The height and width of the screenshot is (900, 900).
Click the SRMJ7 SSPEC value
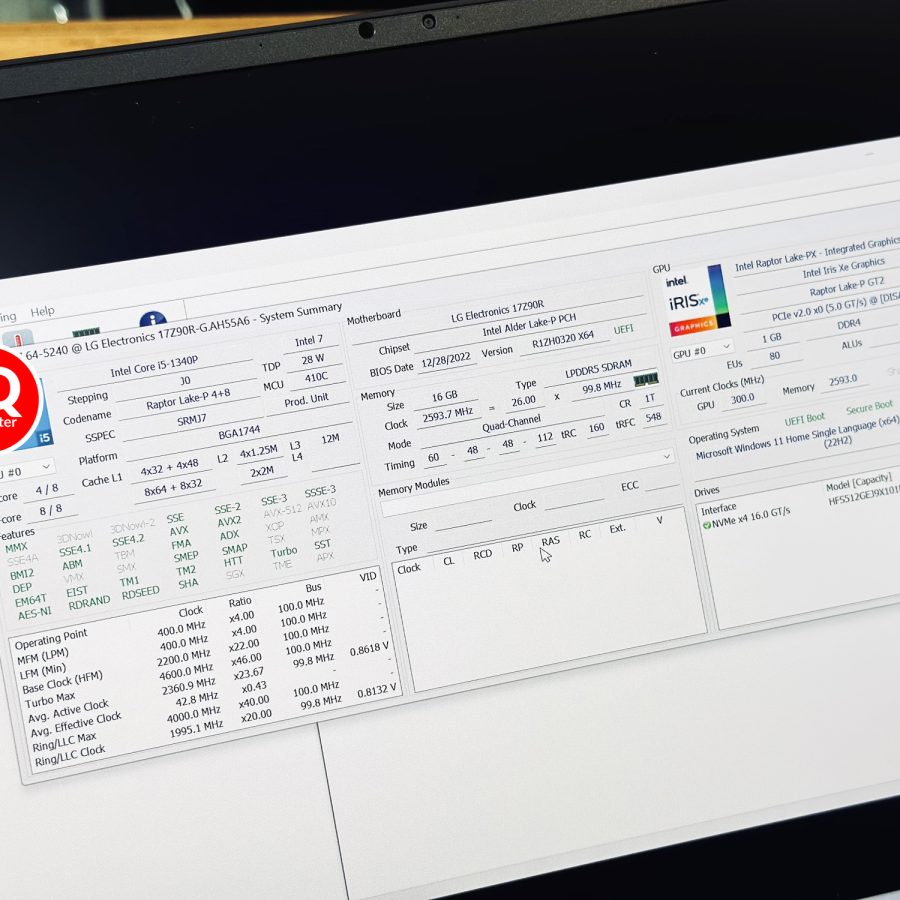click(x=192, y=420)
